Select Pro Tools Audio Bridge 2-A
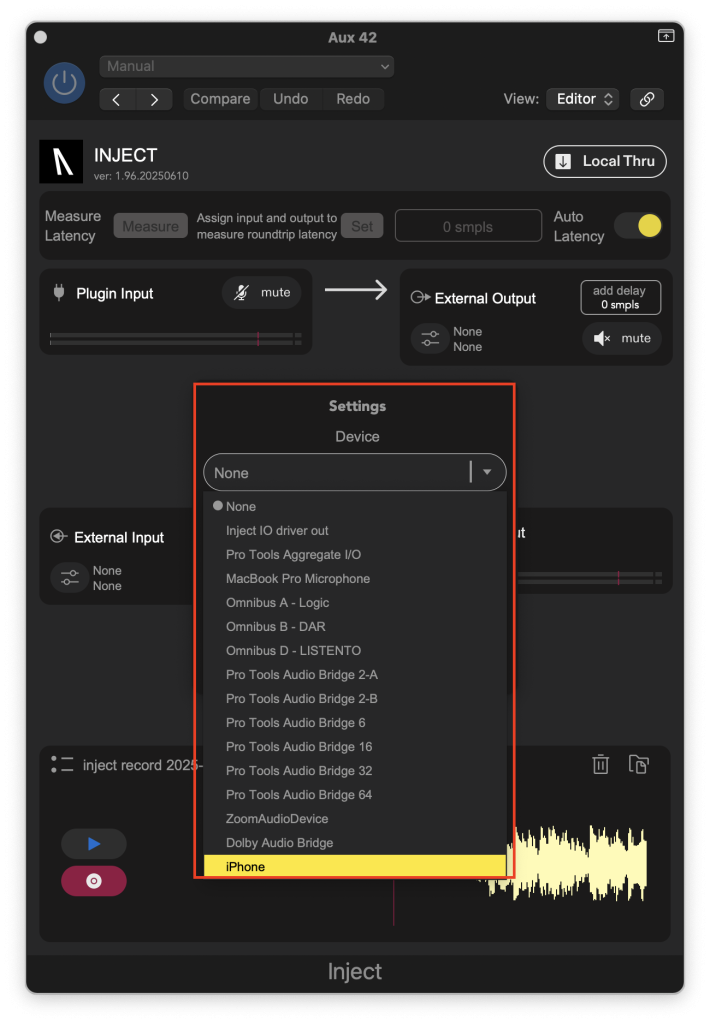The width and height of the screenshot is (710, 1024). [x=355, y=675]
